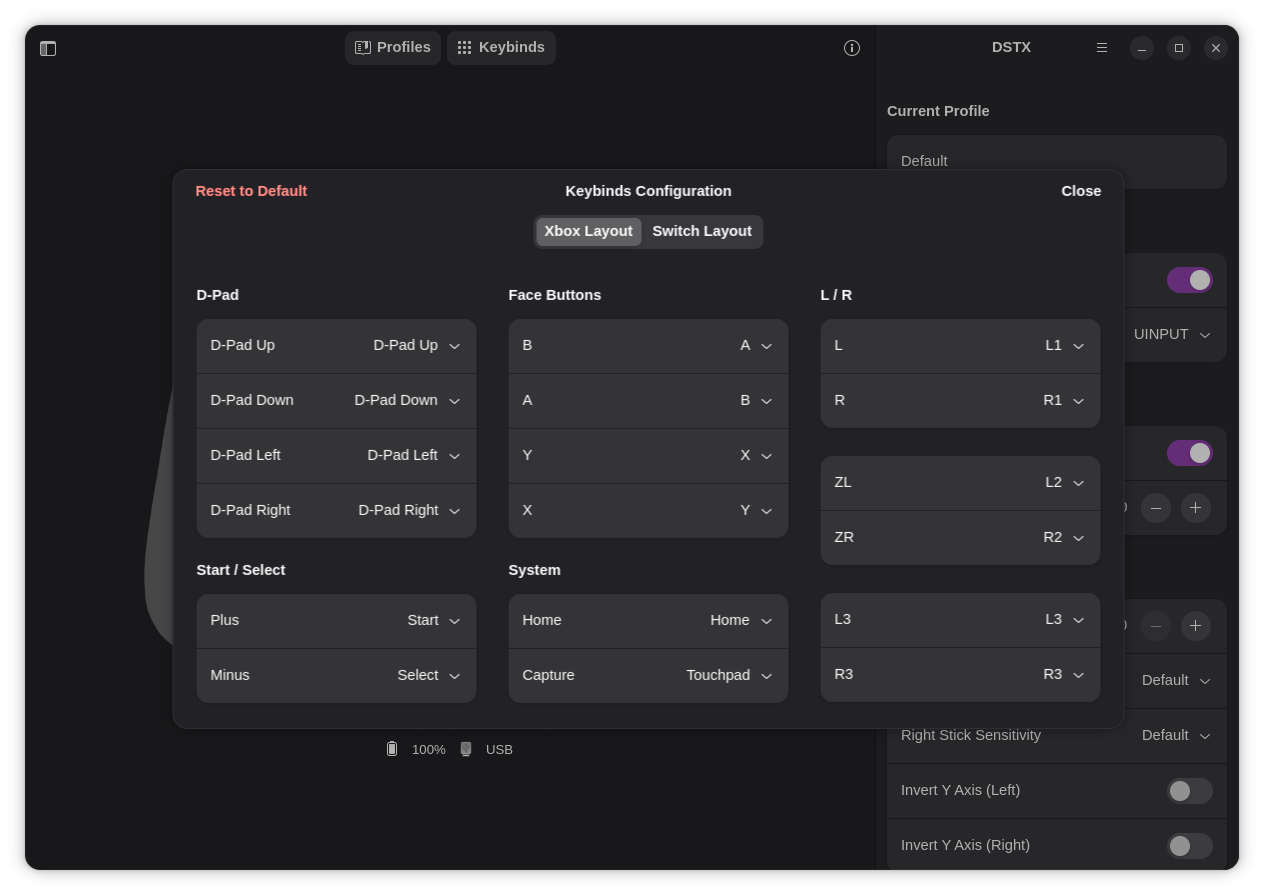The width and height of the screenshot is (1264, 895).
Task: Change A button mapping from B
Action: click(648, 401)
